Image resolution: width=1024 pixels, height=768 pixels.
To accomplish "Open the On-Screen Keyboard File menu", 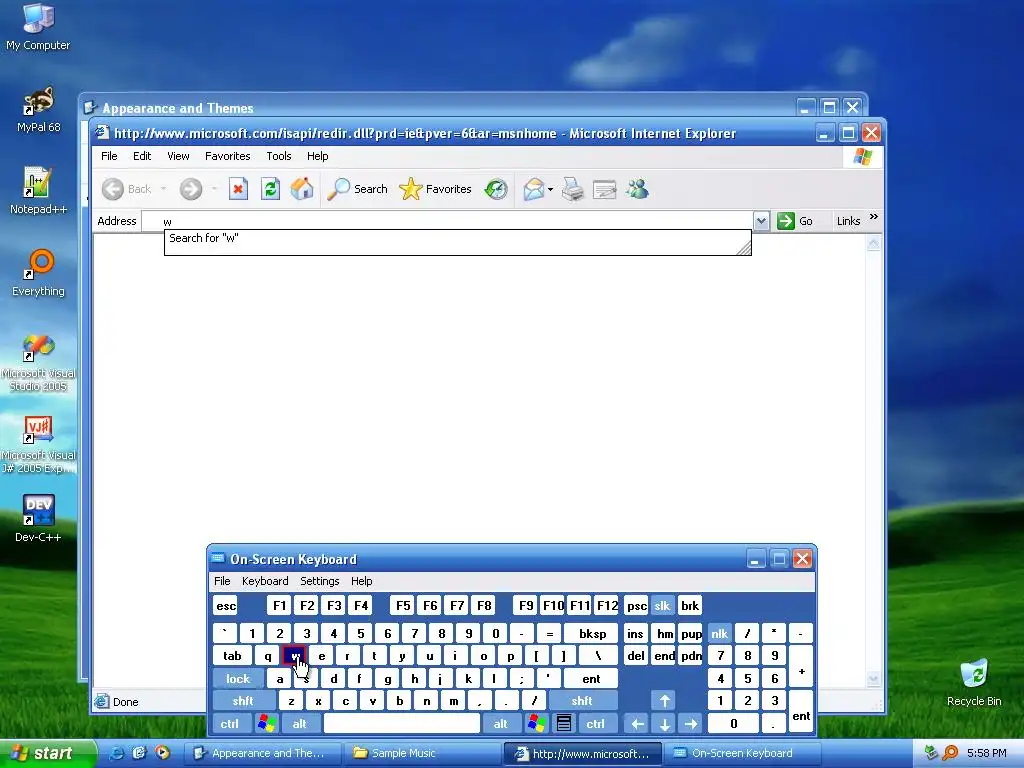I will click(x=222, y=581).
